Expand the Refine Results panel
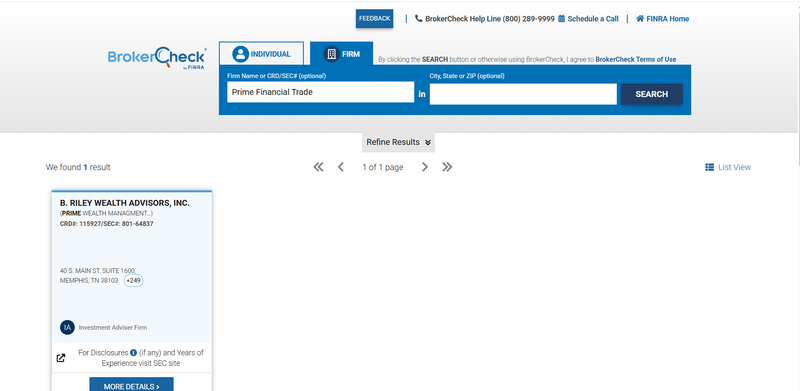The image size is (800, 391). (x=398, y=142)
